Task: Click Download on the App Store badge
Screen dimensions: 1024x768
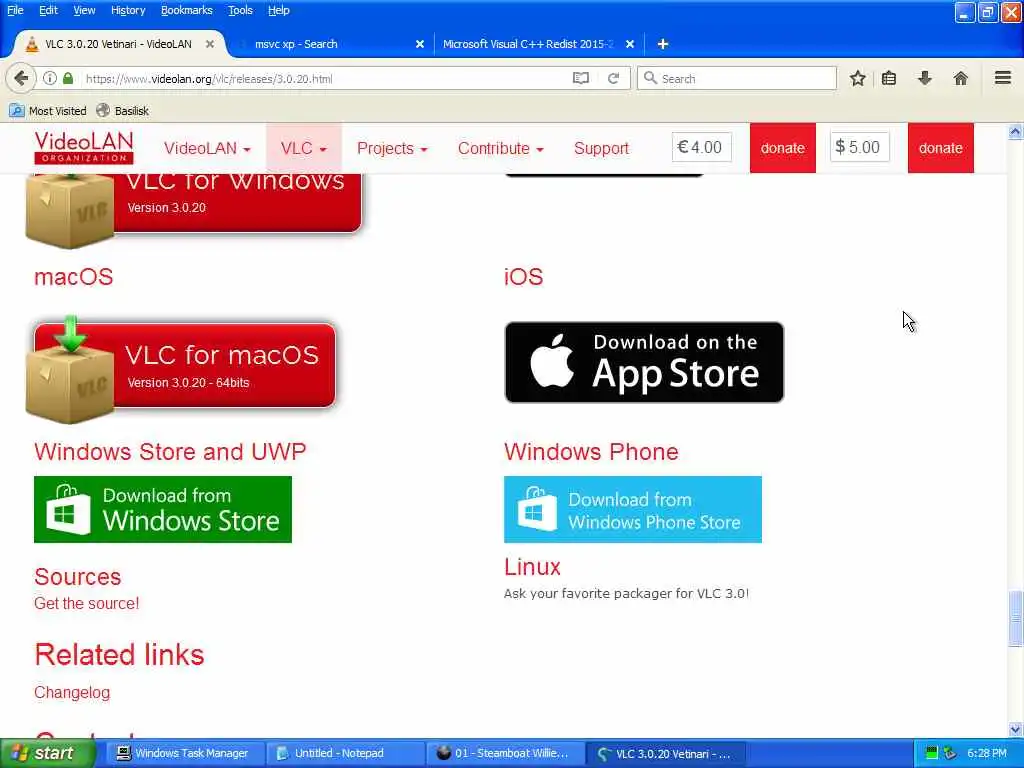Action: pyautogui.click(x=644, y=362)
